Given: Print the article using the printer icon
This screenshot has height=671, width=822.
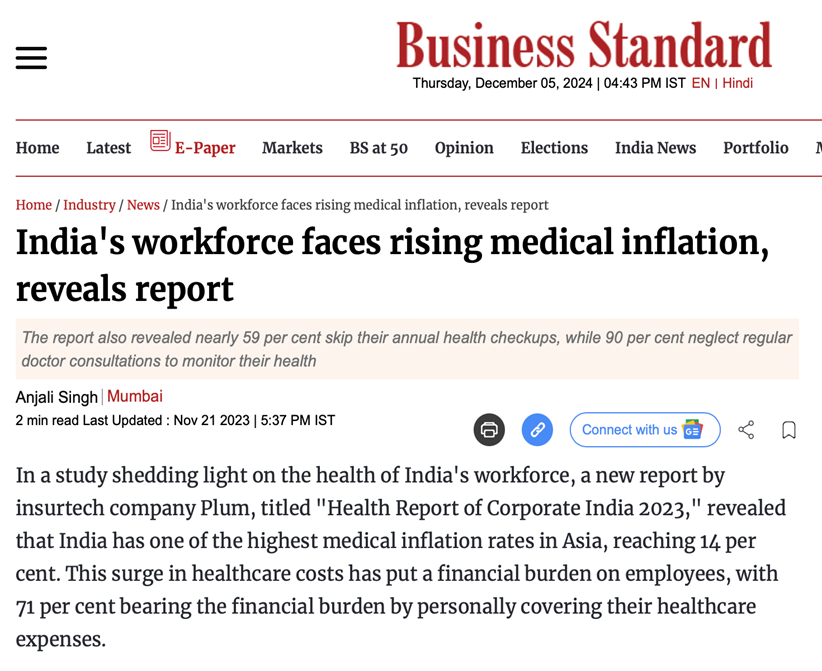Looking at the screenshot, I should pyautogui.click(x=489, y=430).
